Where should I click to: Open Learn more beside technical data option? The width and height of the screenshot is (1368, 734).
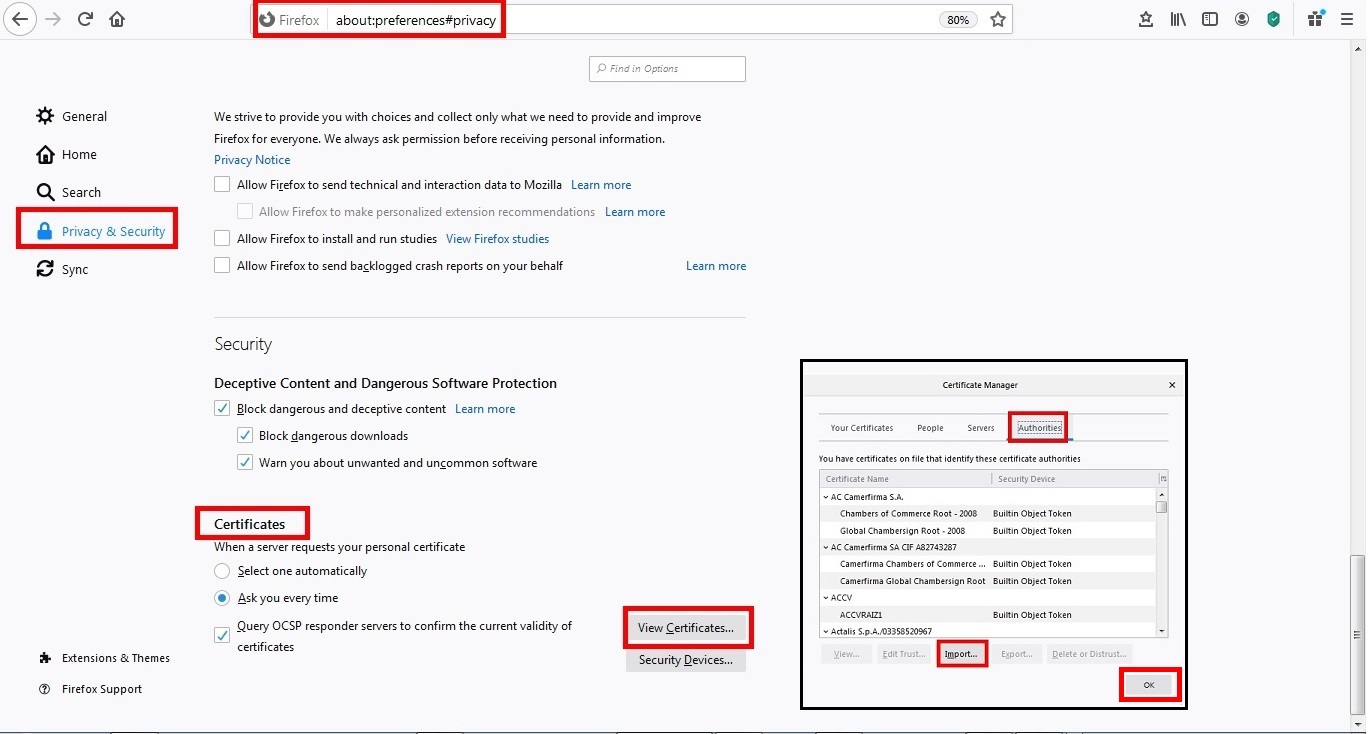pyautogui.click(x=601, y=185)
